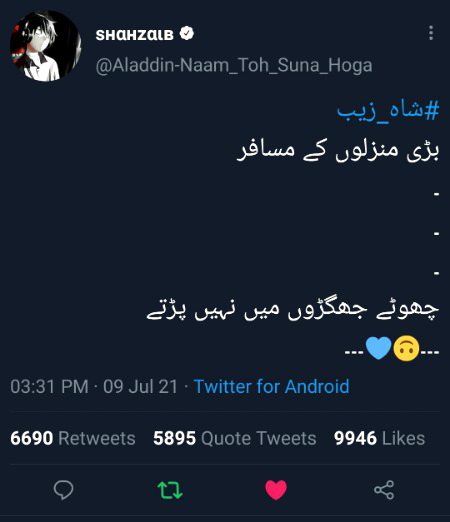Viewport: 450px width, 522px height.
Task: Open the share icon
Action: pos(384,490)
